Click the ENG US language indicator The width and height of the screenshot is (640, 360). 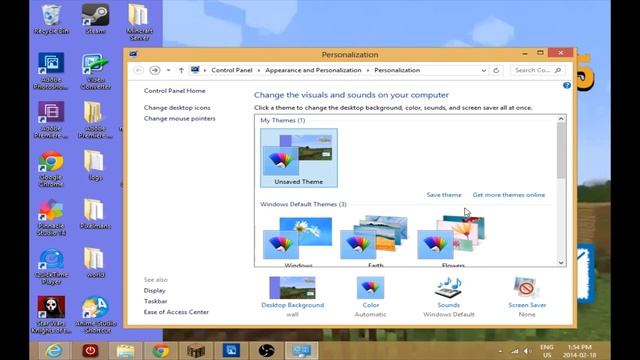point(547,351)
